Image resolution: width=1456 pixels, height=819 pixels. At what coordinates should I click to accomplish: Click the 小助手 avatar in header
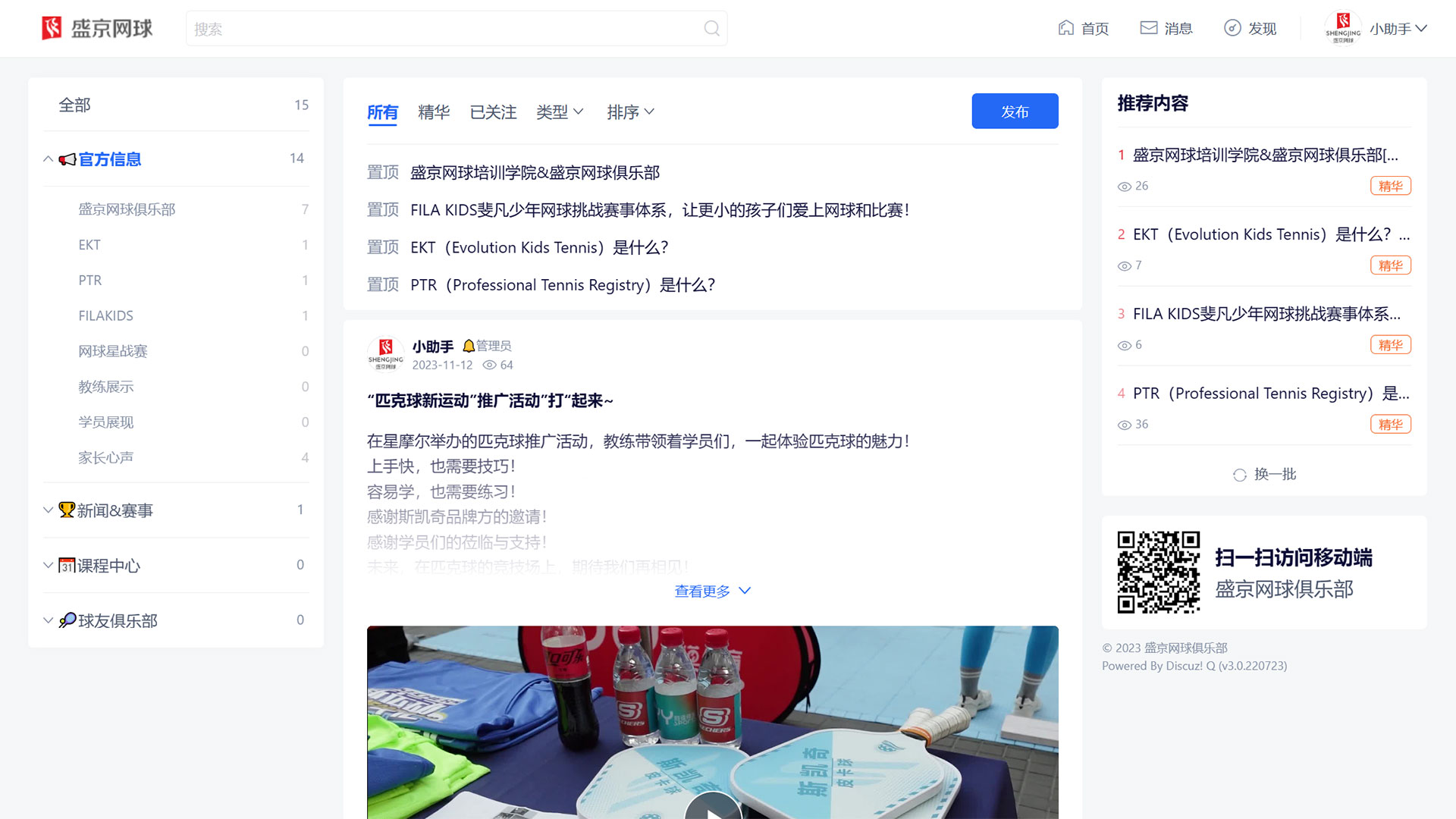click(1343, 28)
